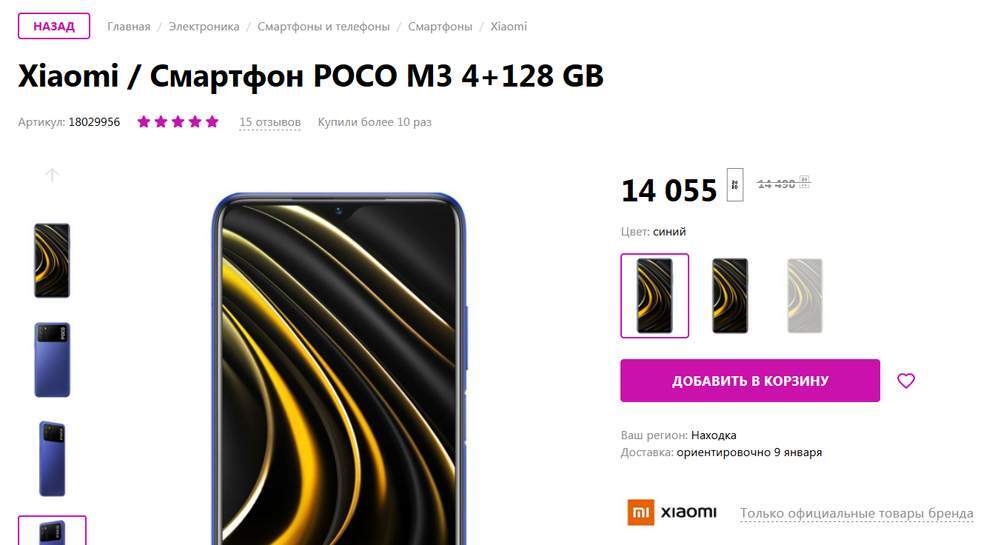Click the Xiaomi brand logo
Image resolution: width=998 pixels, height=545 pixels.
[672, 512]
